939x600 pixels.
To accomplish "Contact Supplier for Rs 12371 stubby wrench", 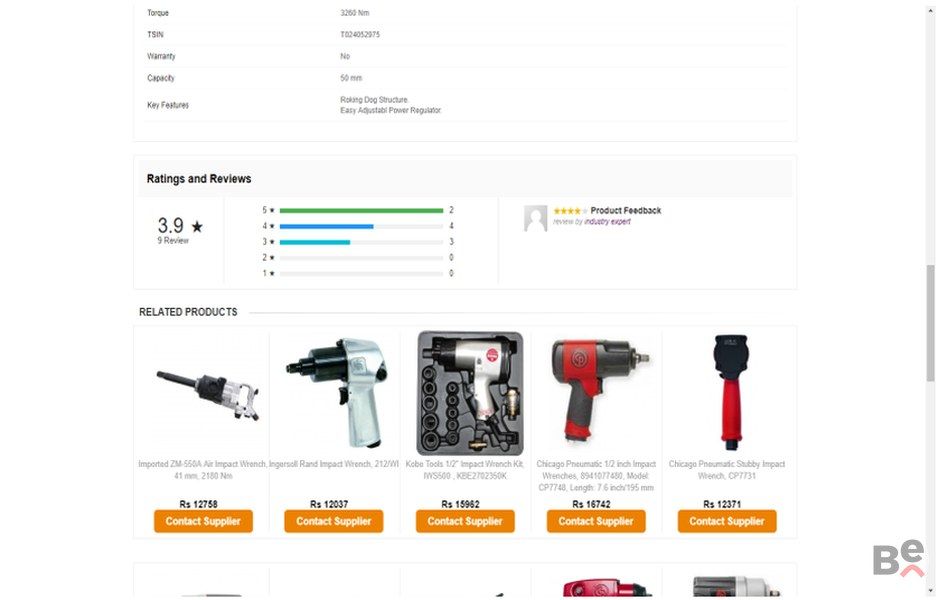I will [x=727, y=521].
